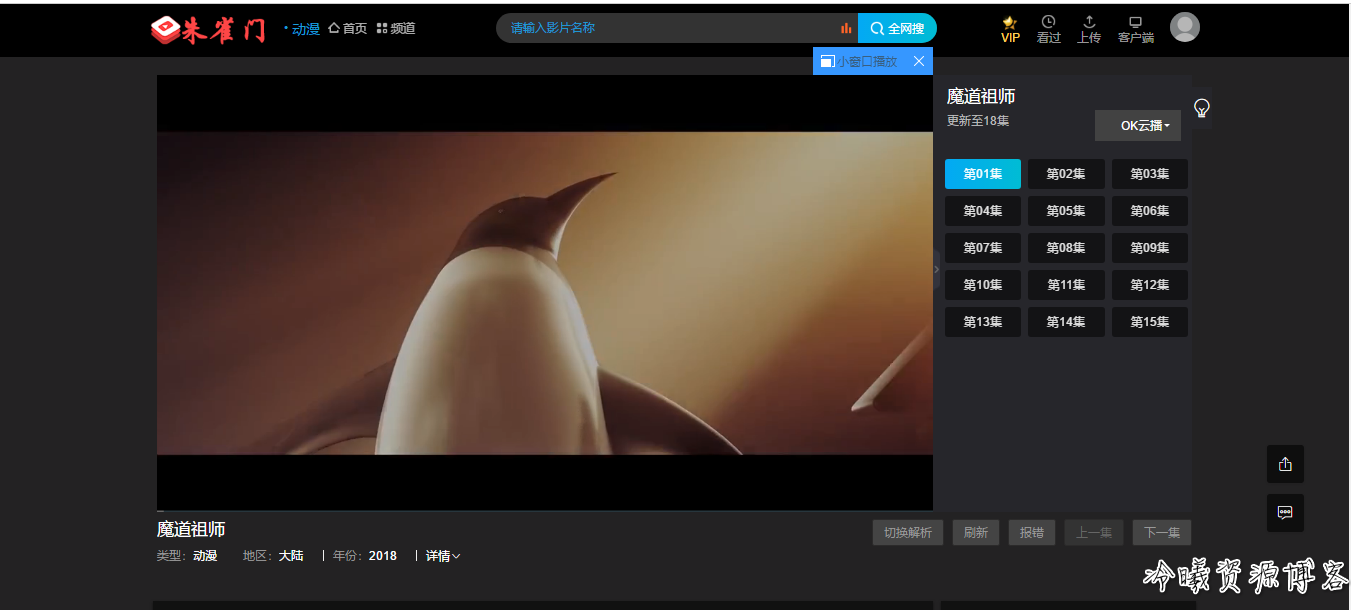Close the mini window playback prompt
1351x610 pixels.
[x=919, y=61]
